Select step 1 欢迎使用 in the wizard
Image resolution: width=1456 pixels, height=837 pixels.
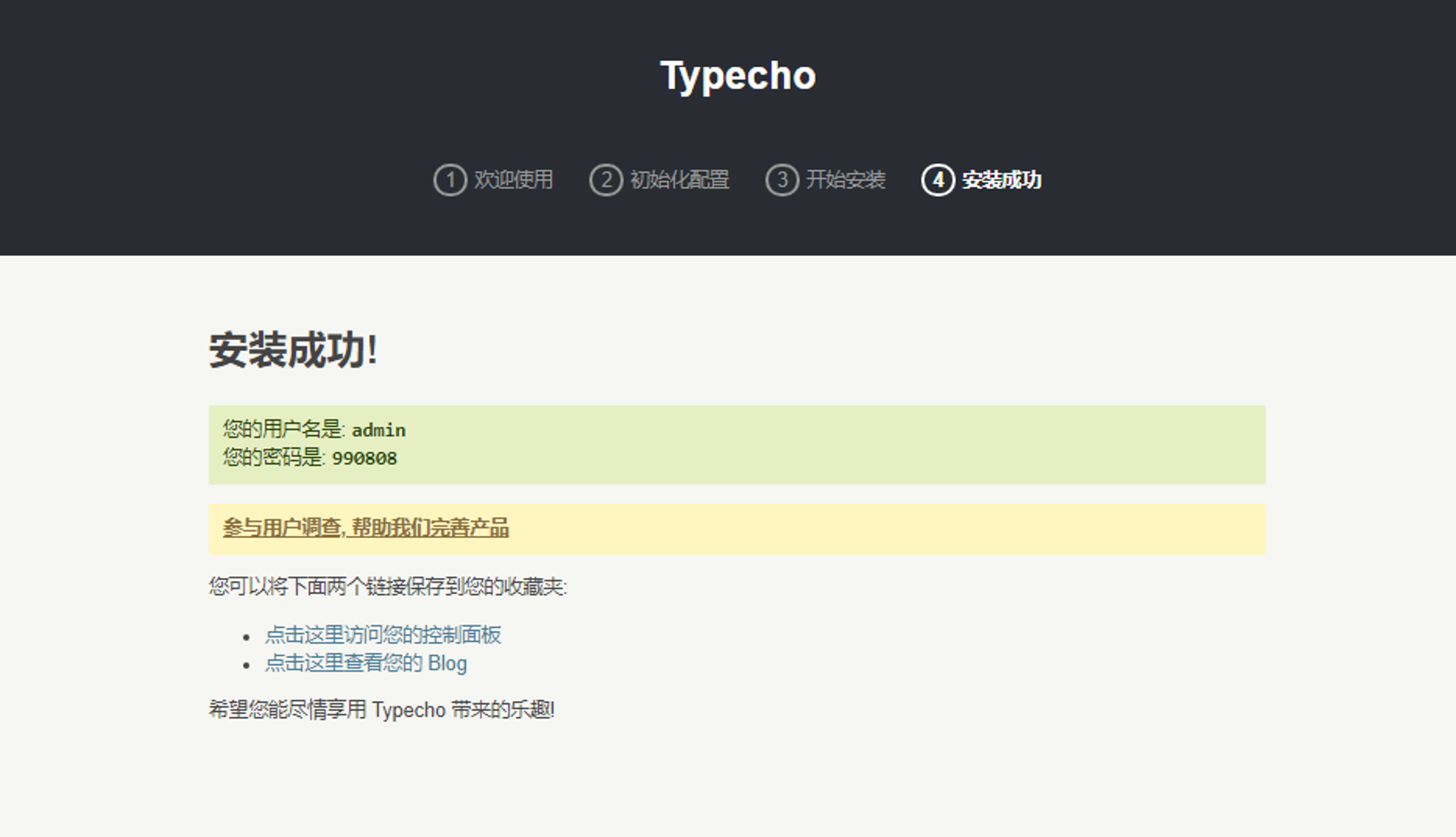[x=493, y=180]
